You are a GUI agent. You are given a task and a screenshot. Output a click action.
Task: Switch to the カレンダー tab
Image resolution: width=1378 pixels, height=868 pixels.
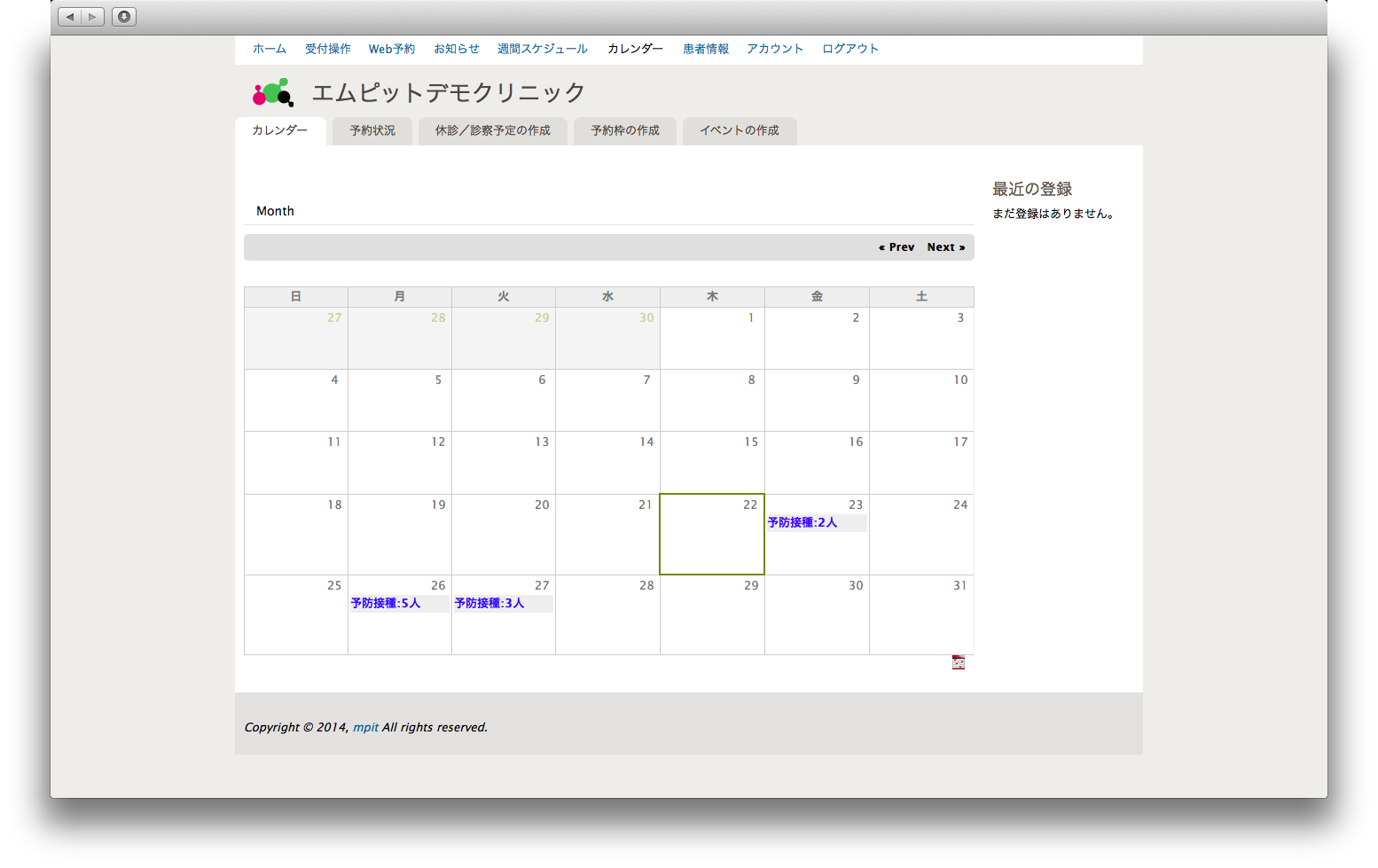pyautogui.click(x=280, y=130)
